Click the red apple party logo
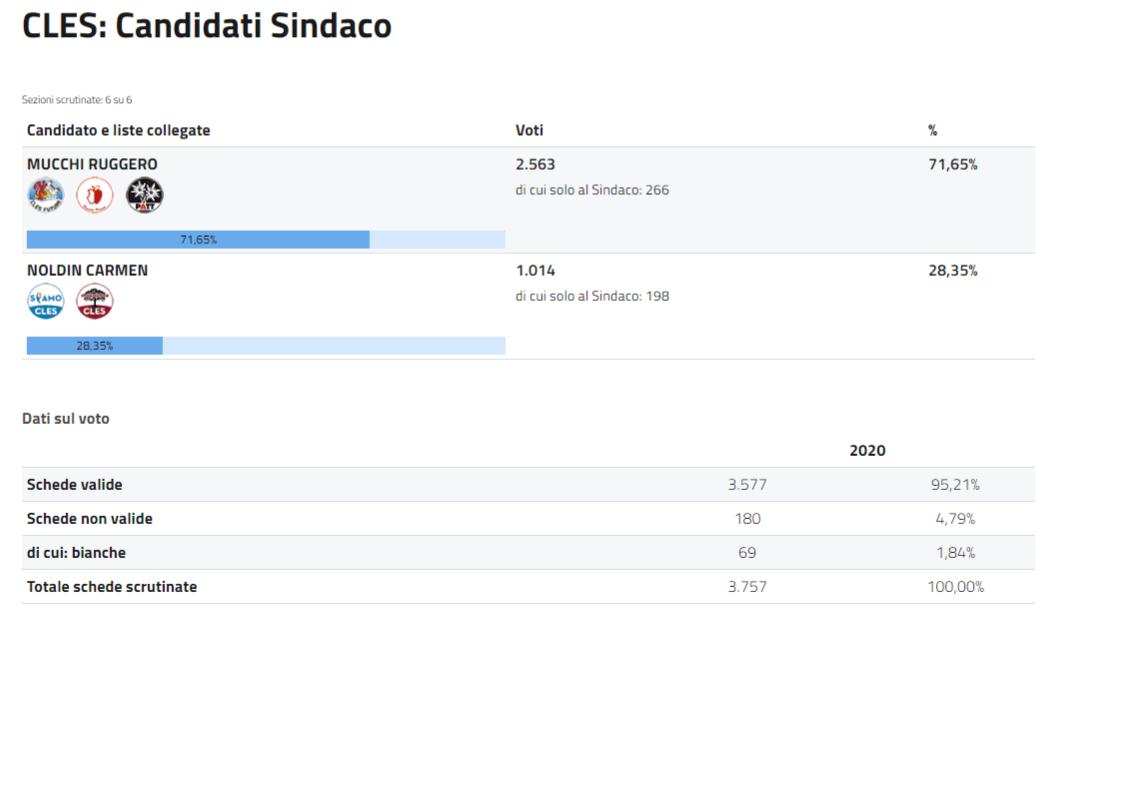 tap(95, 195)
